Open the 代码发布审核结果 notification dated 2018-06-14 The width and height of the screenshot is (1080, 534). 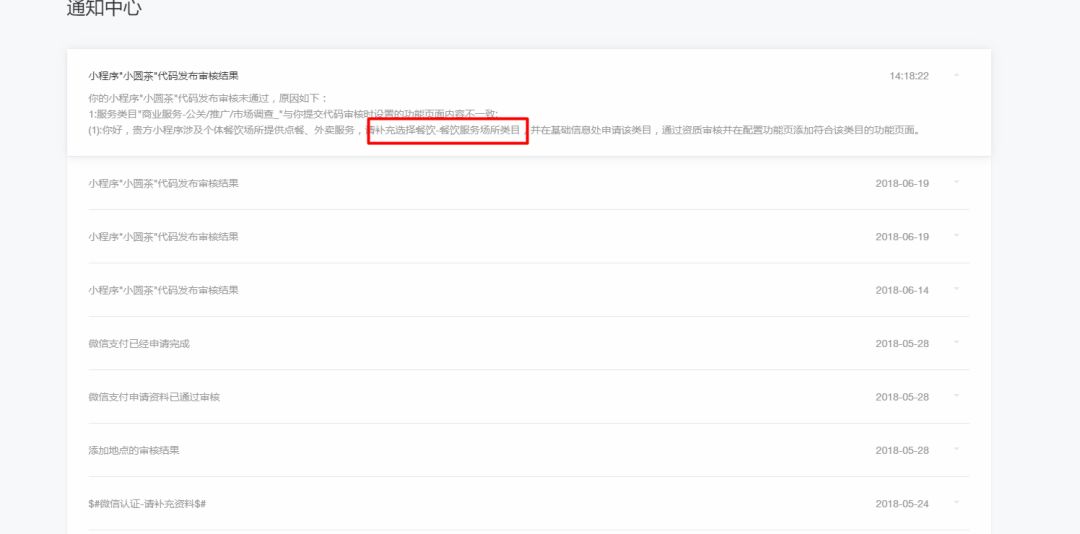163,290
